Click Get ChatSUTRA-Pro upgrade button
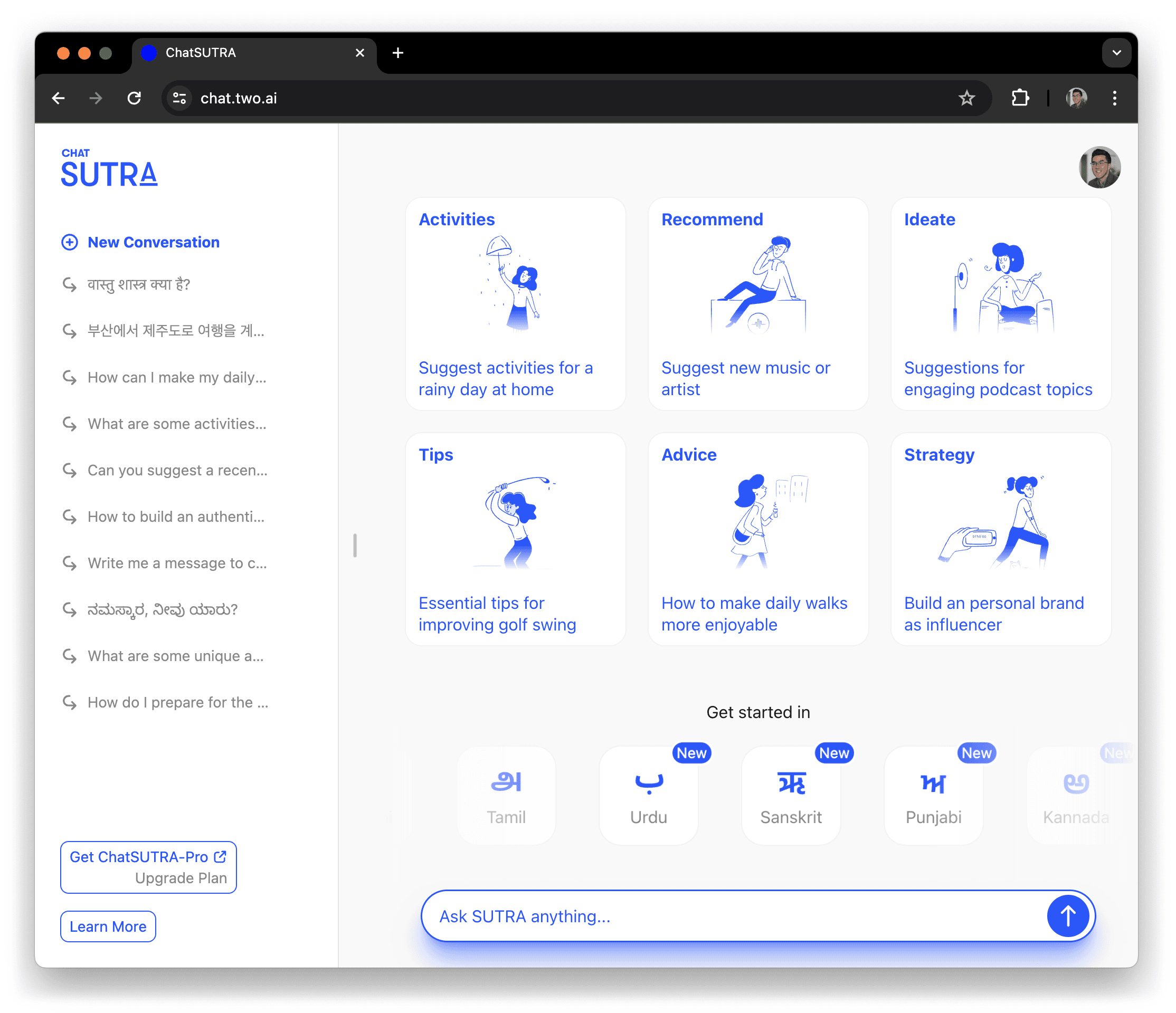The height and width of the screenshot is (1013, 1176). [x=148, y=867]
